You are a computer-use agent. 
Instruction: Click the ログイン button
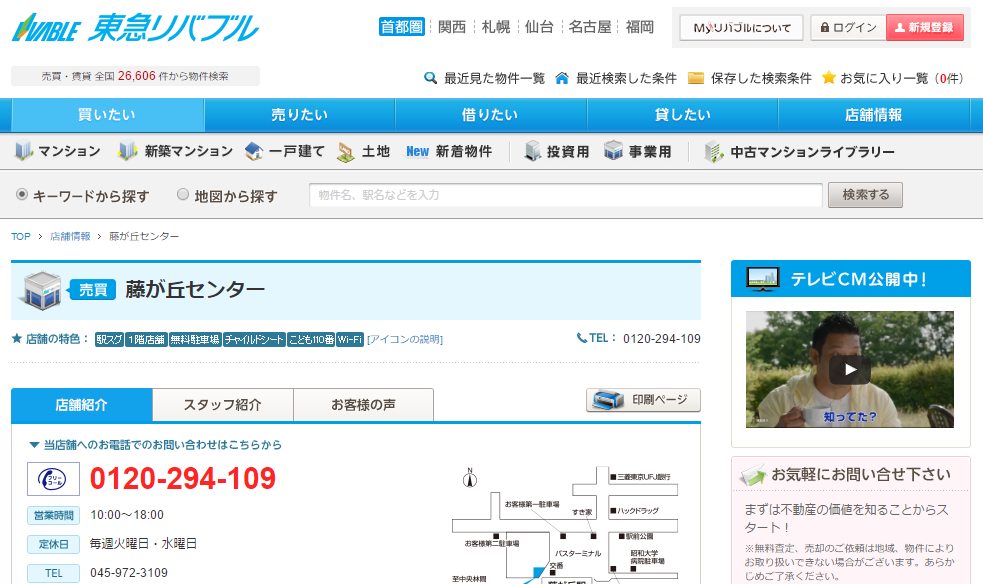pyautogui.click(x=848, y=28)
